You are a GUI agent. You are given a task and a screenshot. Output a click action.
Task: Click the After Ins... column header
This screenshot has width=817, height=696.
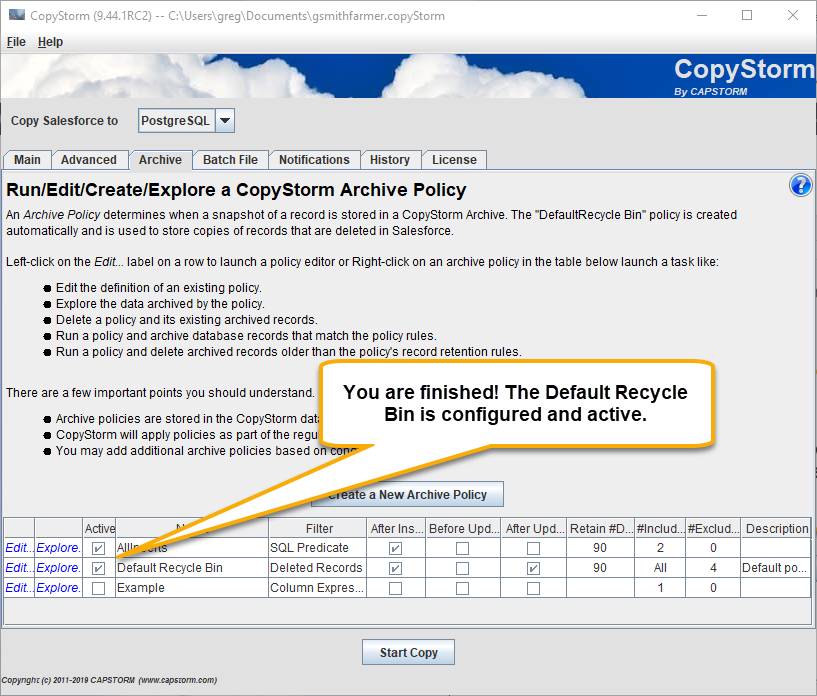(x=397, y=528)
